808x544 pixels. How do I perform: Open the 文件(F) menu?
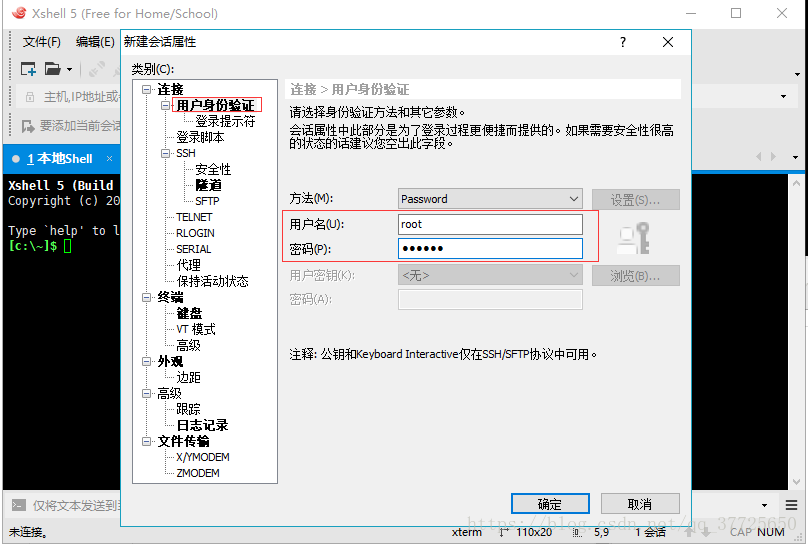click(x=42, y=42)
